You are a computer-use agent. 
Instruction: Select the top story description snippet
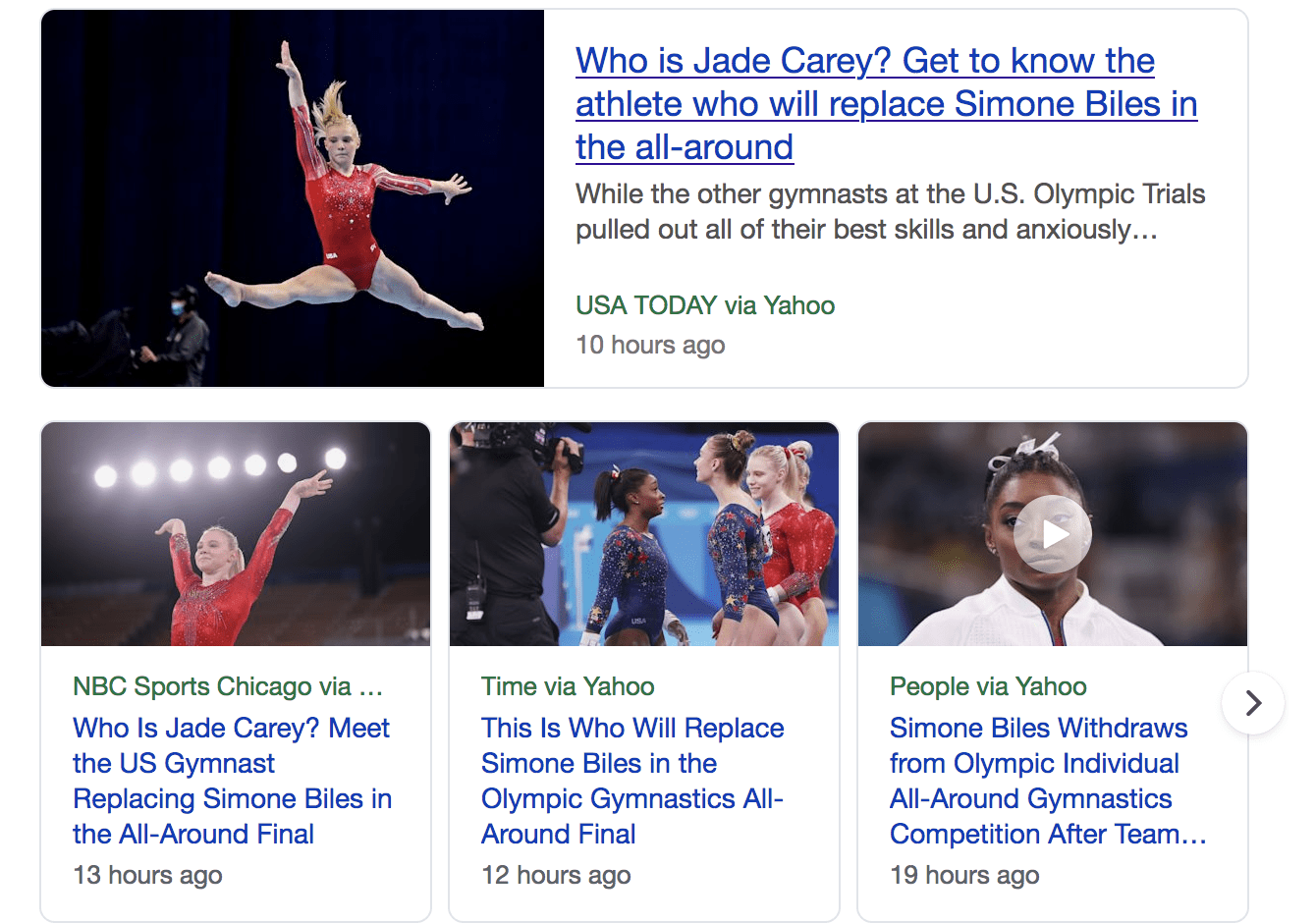click(890, 212)
